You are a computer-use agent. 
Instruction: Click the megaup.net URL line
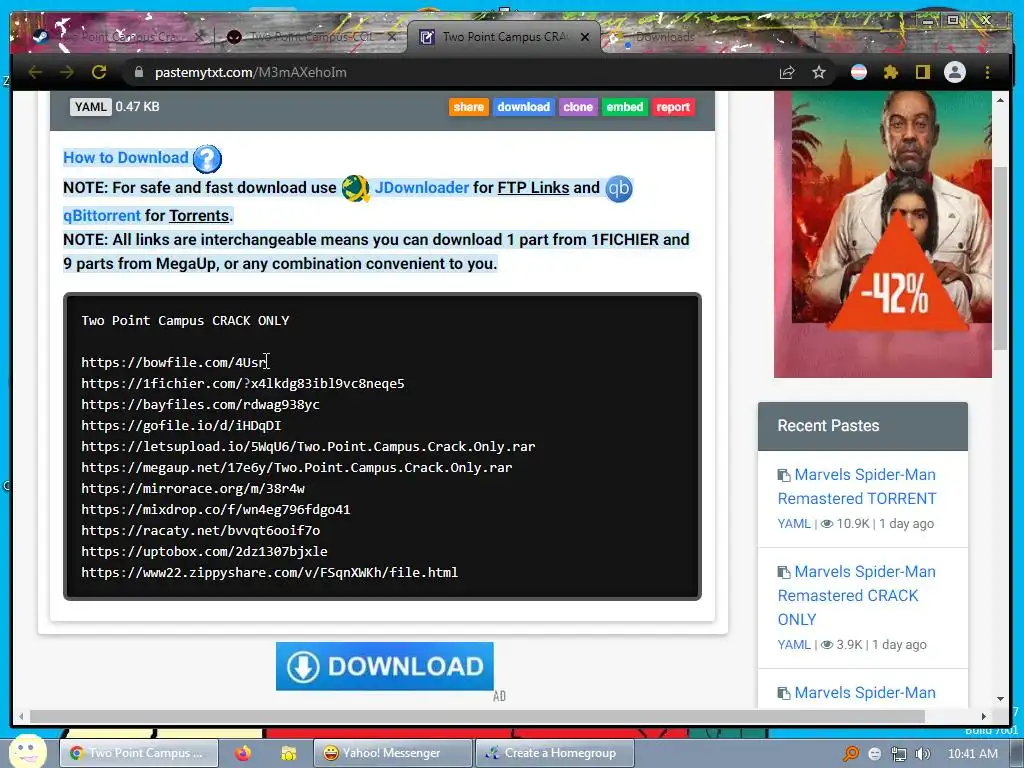coord(296,468)
